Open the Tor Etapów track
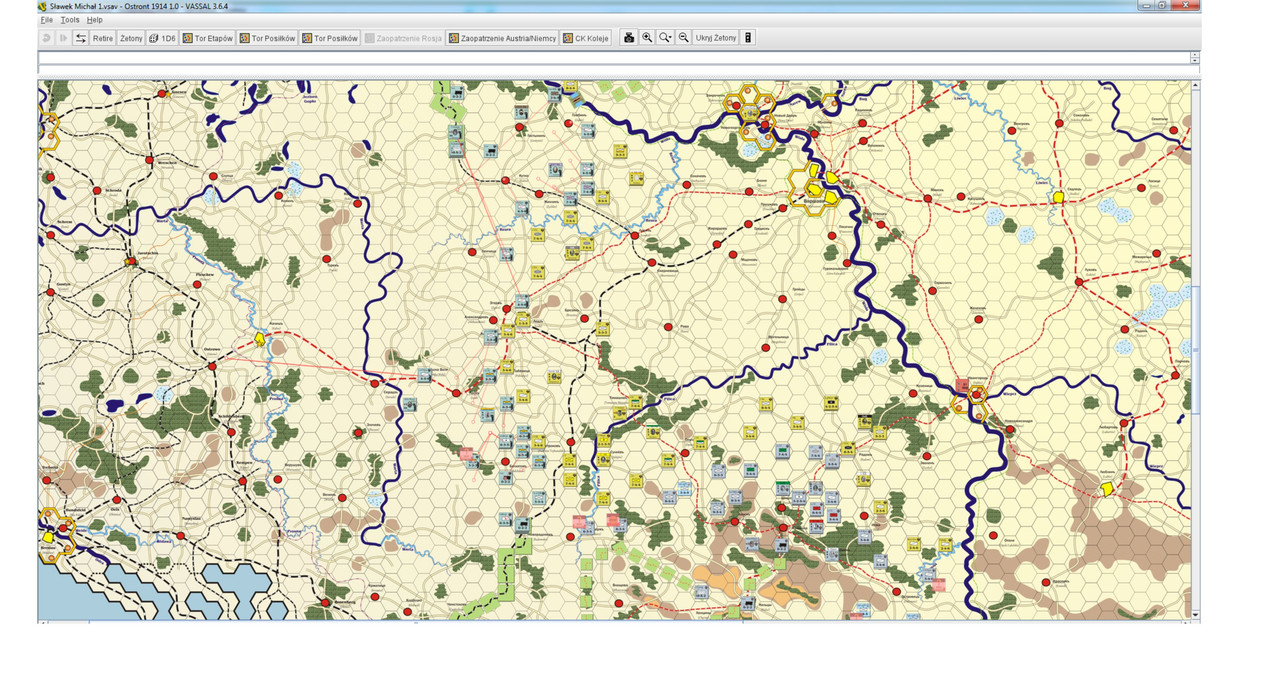1280x693 pixels. pyautogui.click(x=208, y=38)
